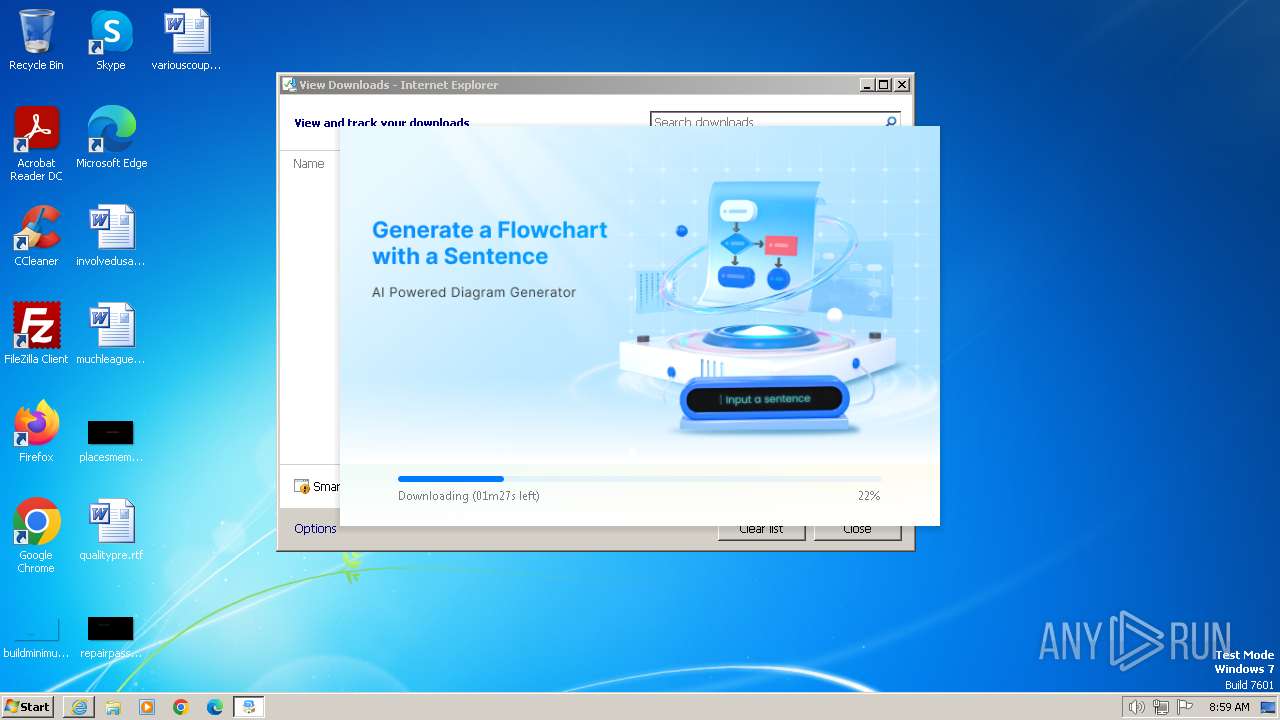Launch Firefox from the desktop
Viewport: 1280px width, 720px height.
pyautogui.click(x=36, y=431)
